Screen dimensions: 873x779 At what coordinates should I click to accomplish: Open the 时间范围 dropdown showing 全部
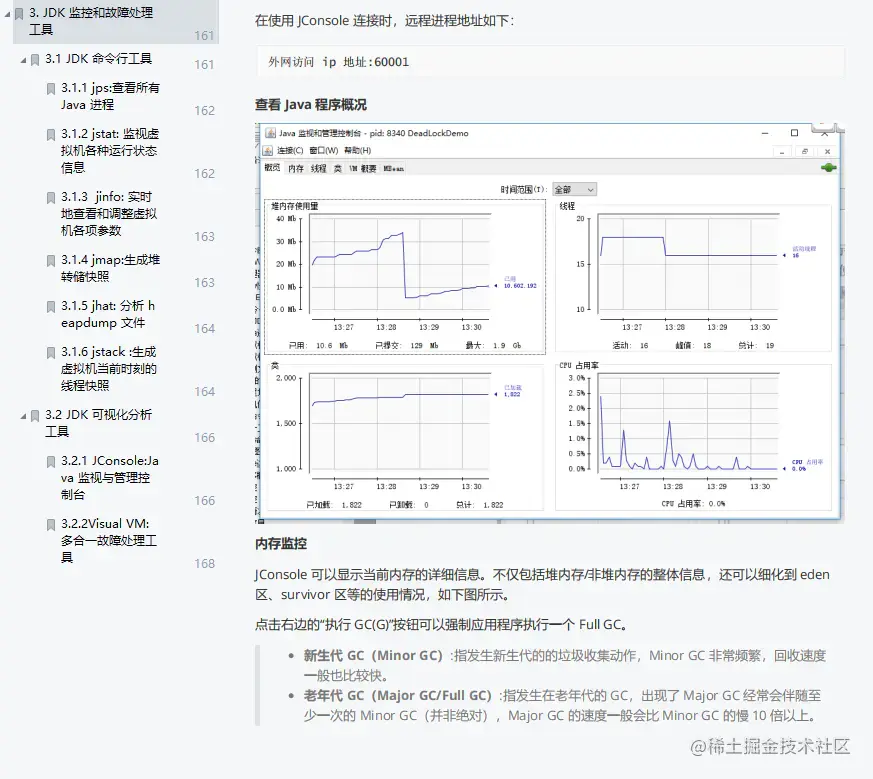pyautogui.click(x=574, y=188)
